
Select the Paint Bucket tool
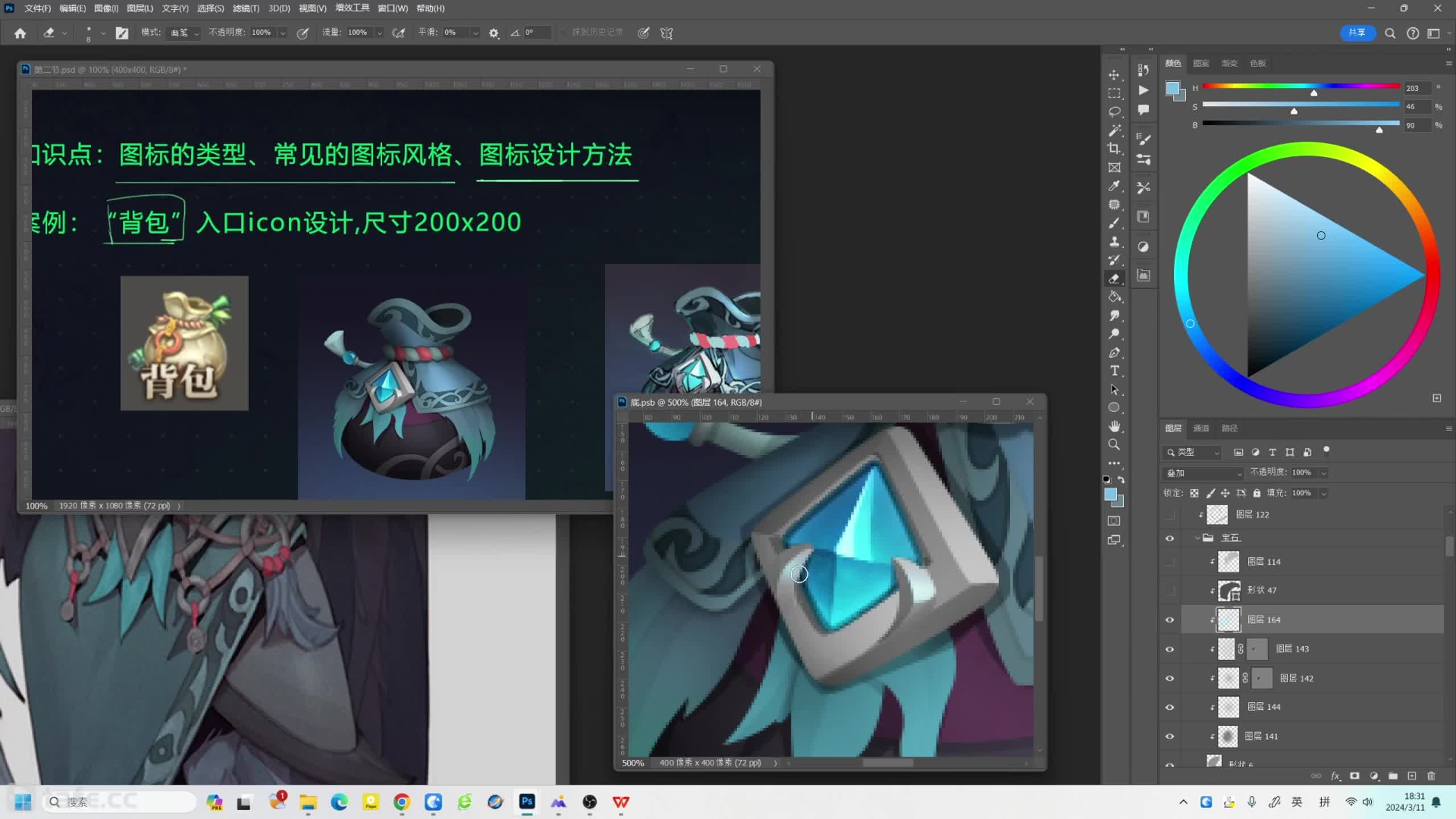coord(1114,297)
